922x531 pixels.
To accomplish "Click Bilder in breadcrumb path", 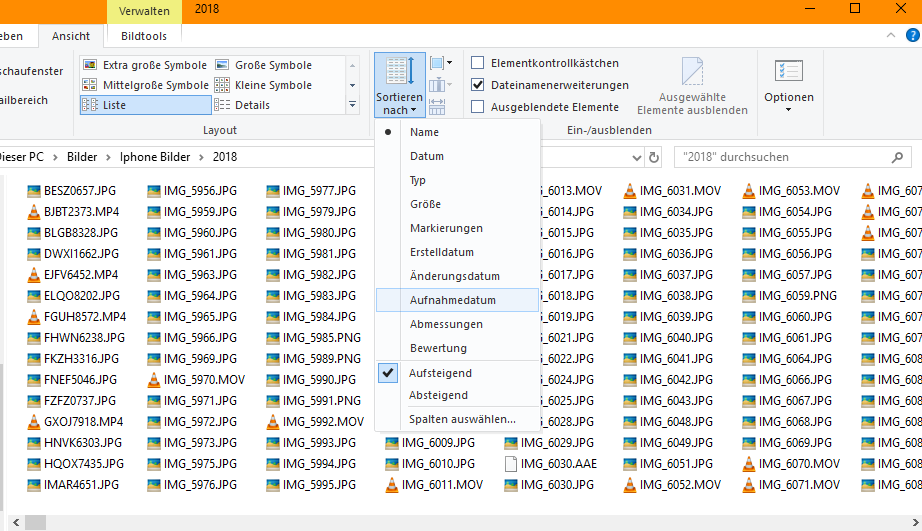I will 82,157.
